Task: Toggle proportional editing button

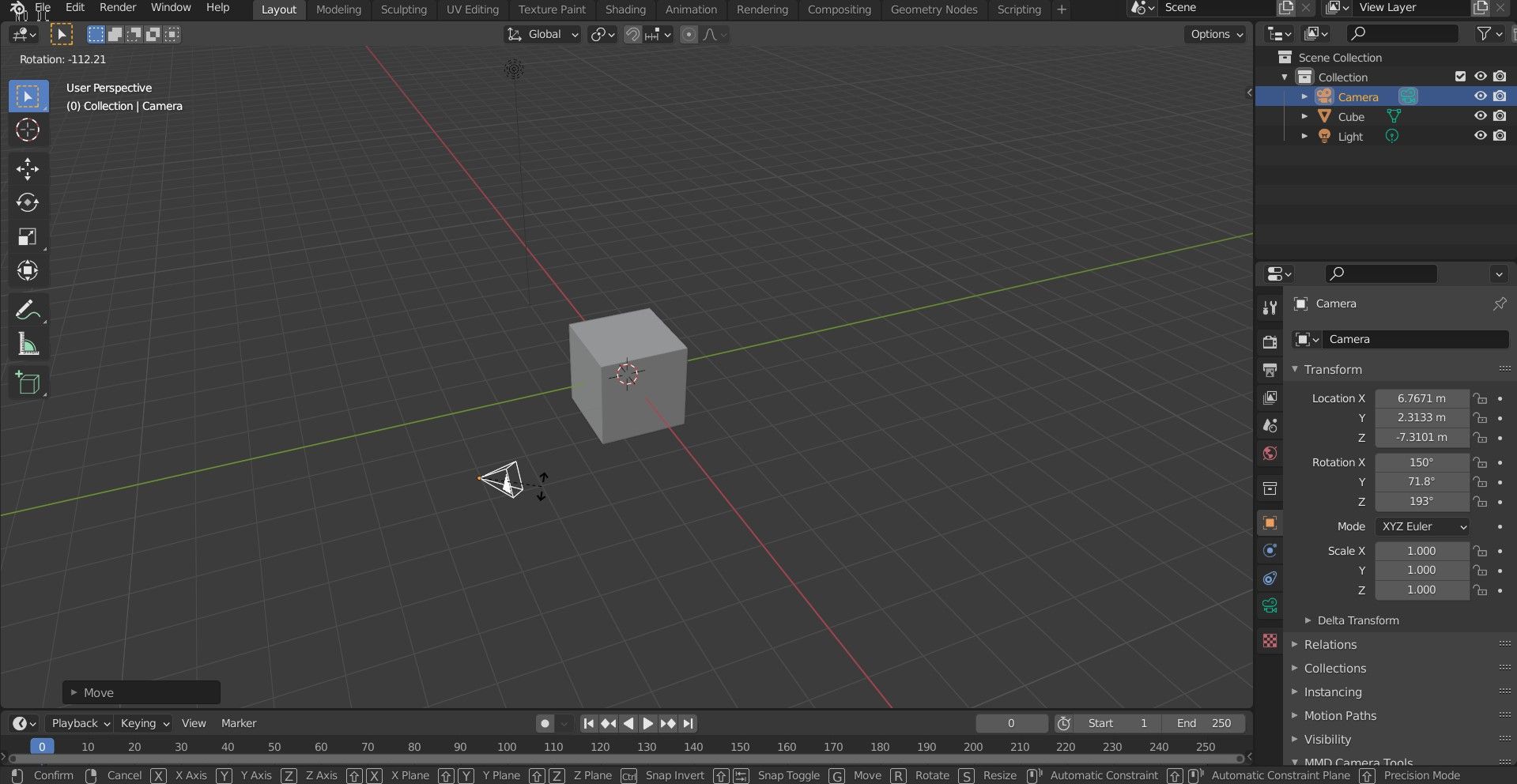Action: [x=689, y=34]
